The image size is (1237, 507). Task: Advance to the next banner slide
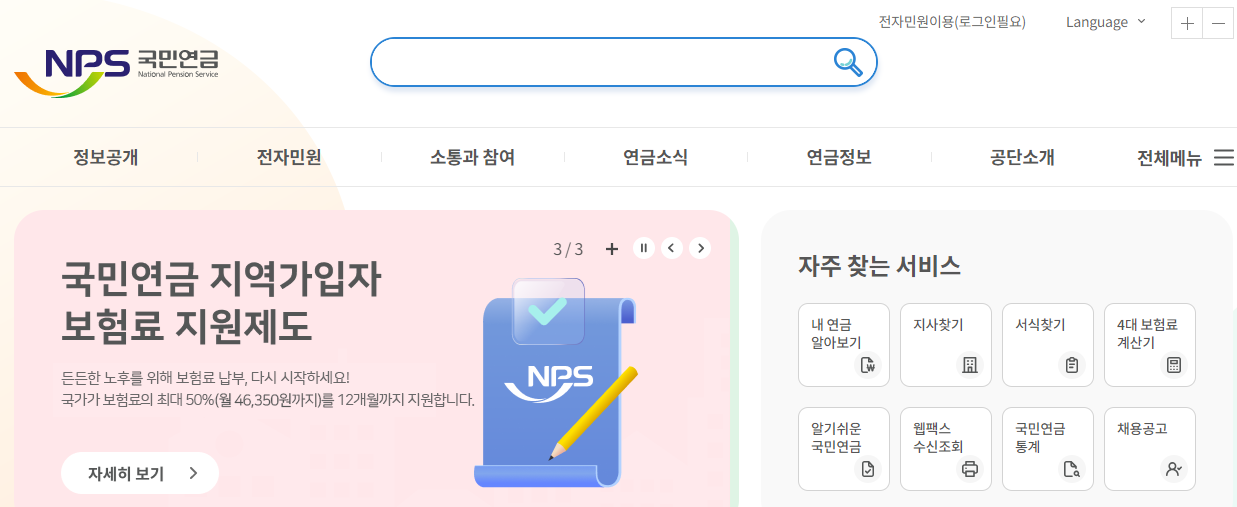click(700, 248)
